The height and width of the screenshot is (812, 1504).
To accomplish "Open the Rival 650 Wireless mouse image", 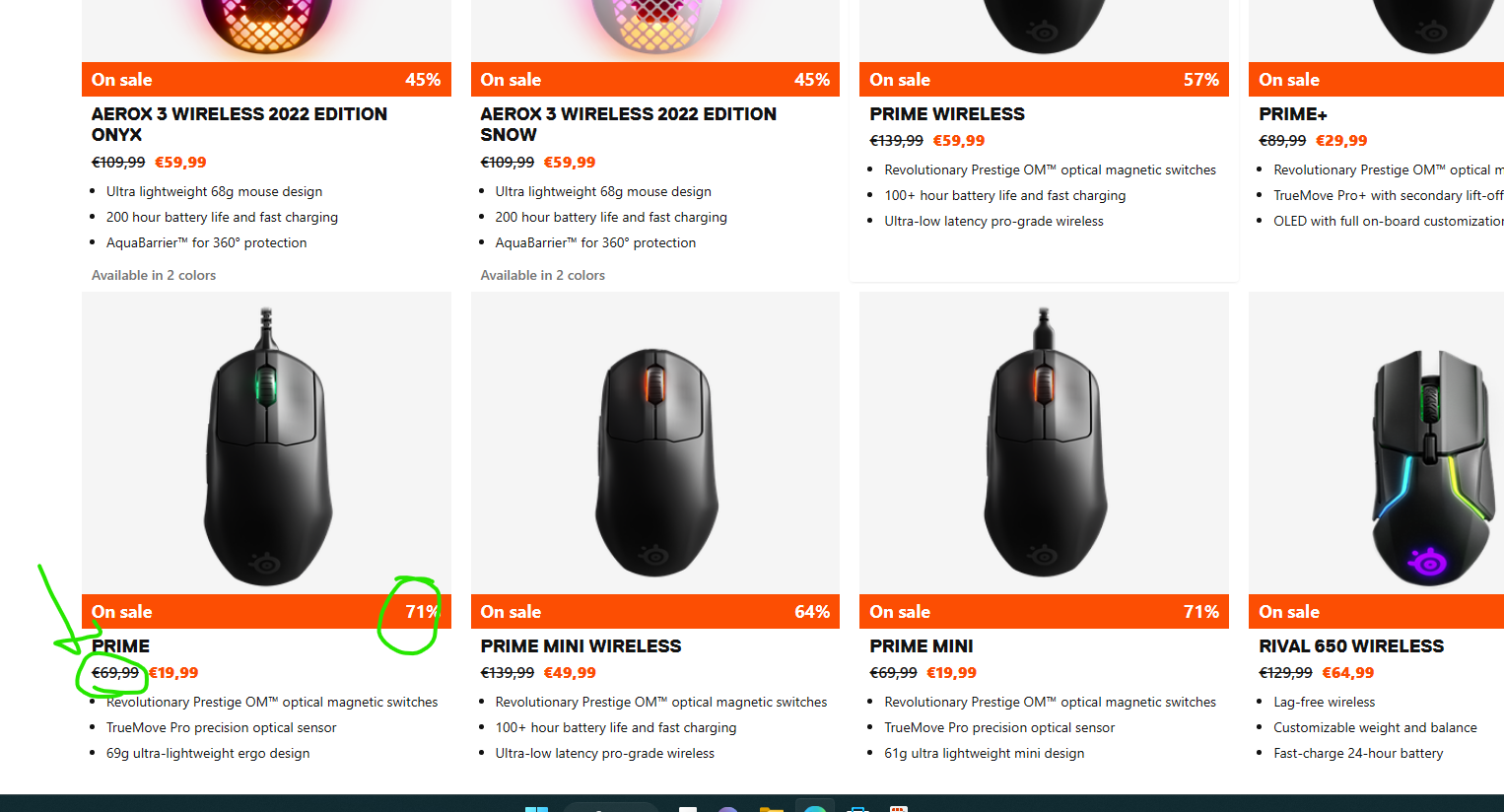I will click(1377, 443).
